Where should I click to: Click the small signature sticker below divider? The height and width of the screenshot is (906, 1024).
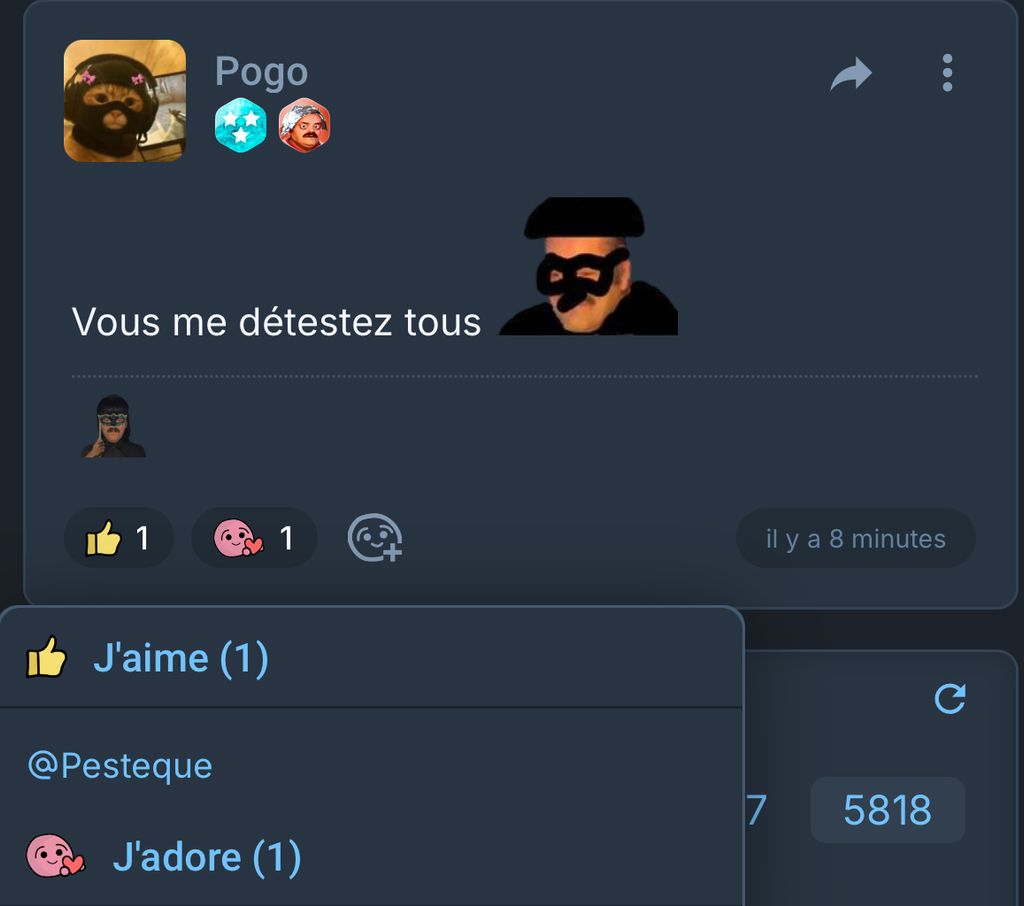(x=113, y=426)
